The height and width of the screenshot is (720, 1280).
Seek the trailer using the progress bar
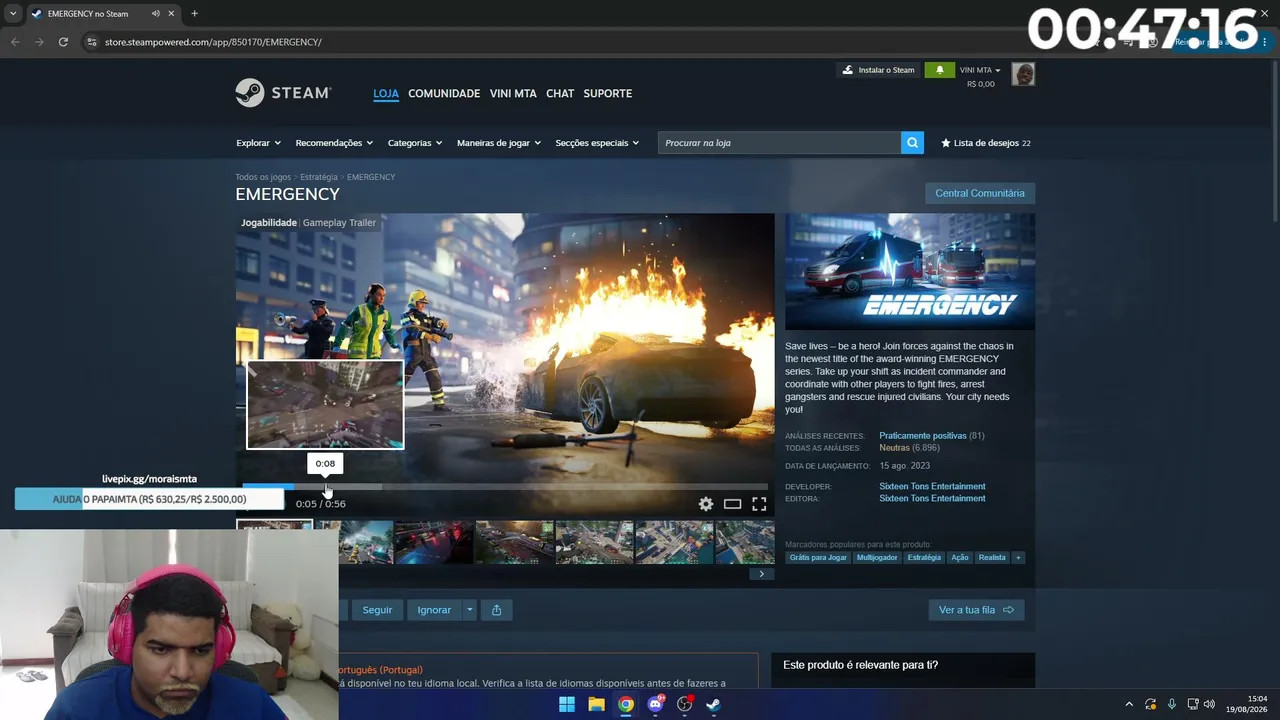(x=505, y=487)
